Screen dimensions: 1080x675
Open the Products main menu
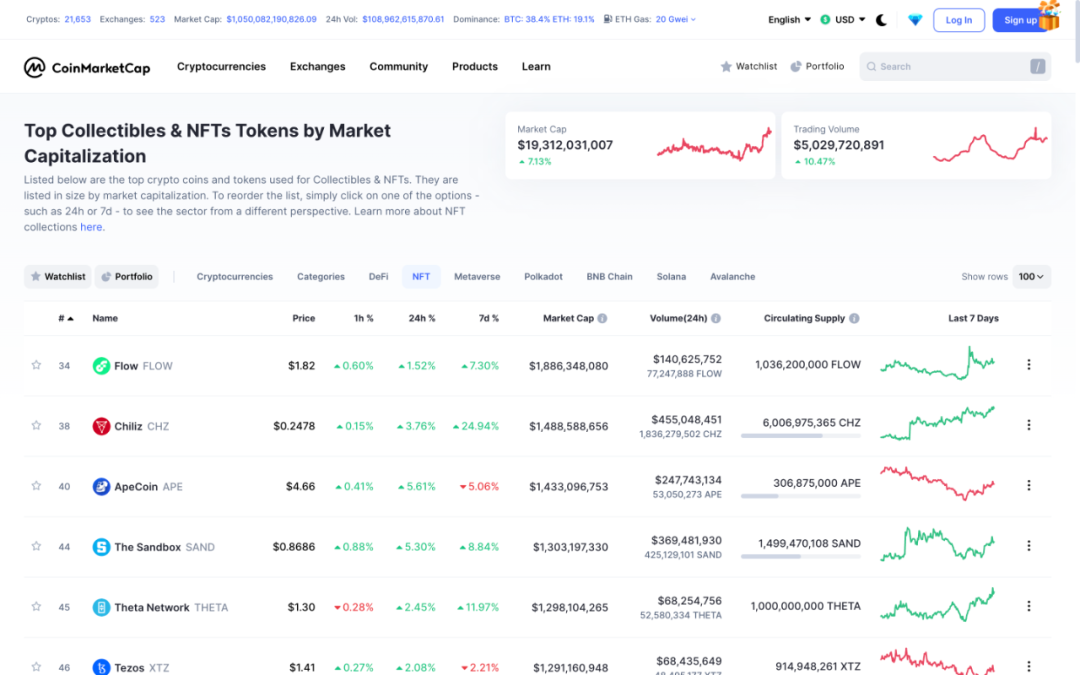coord(475,67)
